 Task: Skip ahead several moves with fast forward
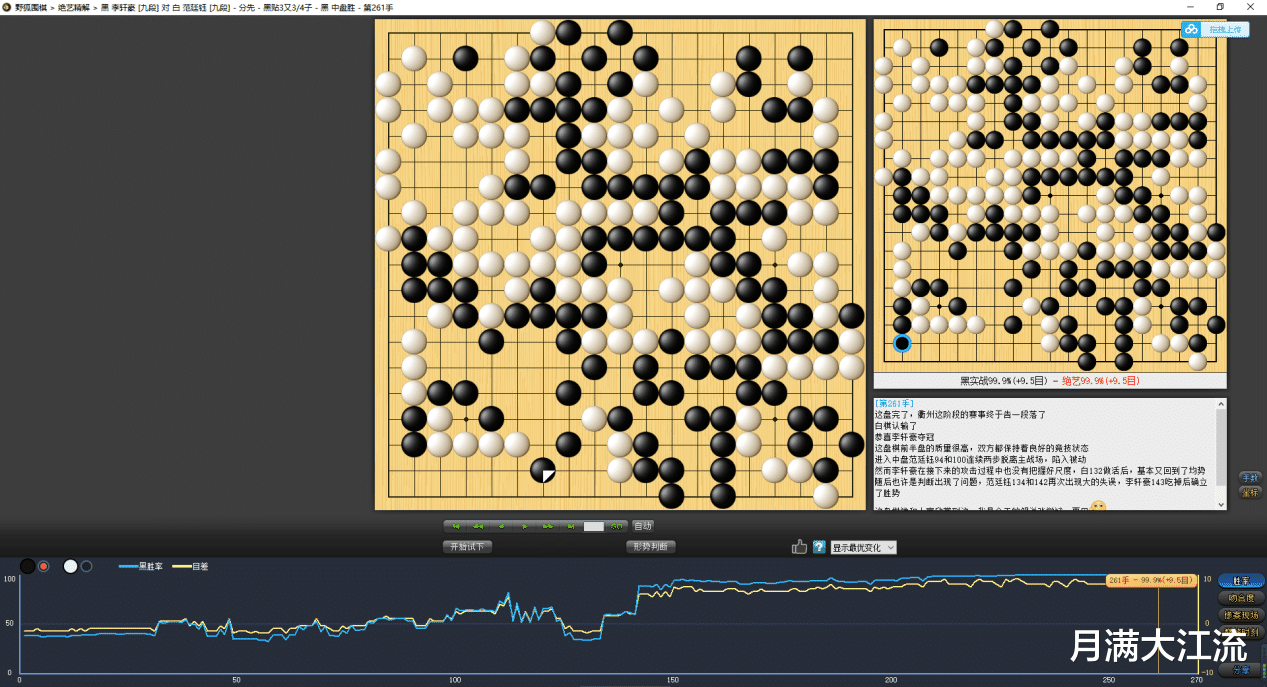click(548, 526)
